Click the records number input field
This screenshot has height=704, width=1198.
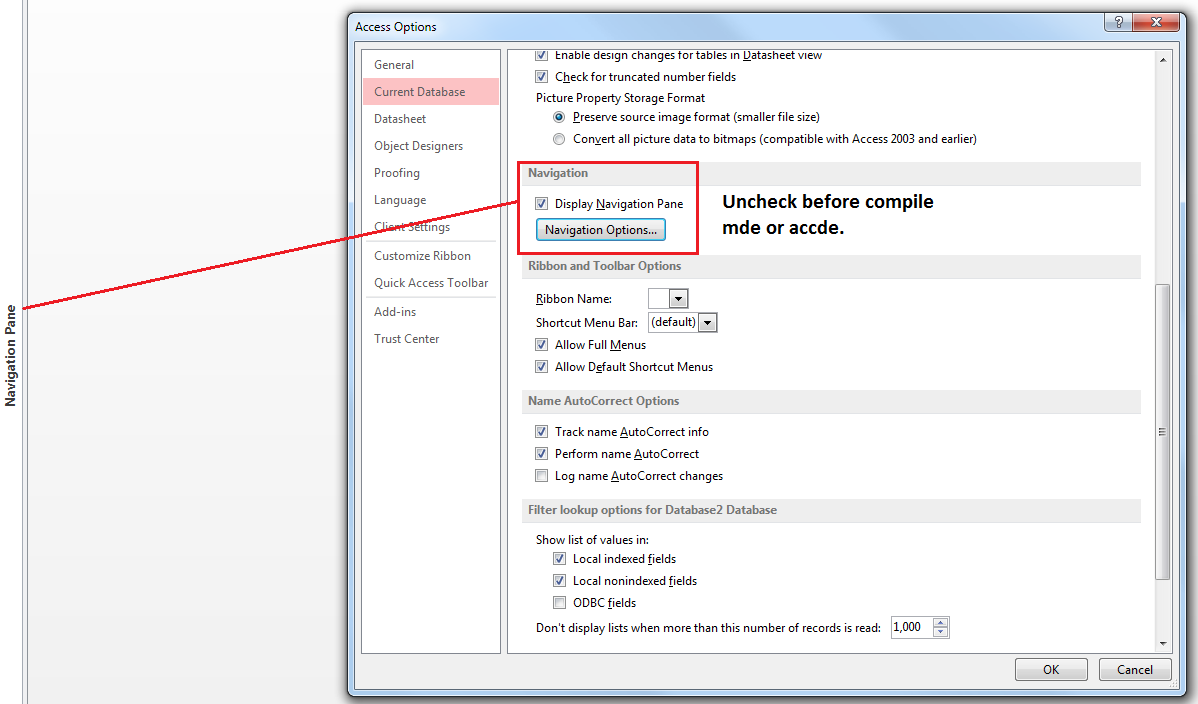tap(912, 628)
